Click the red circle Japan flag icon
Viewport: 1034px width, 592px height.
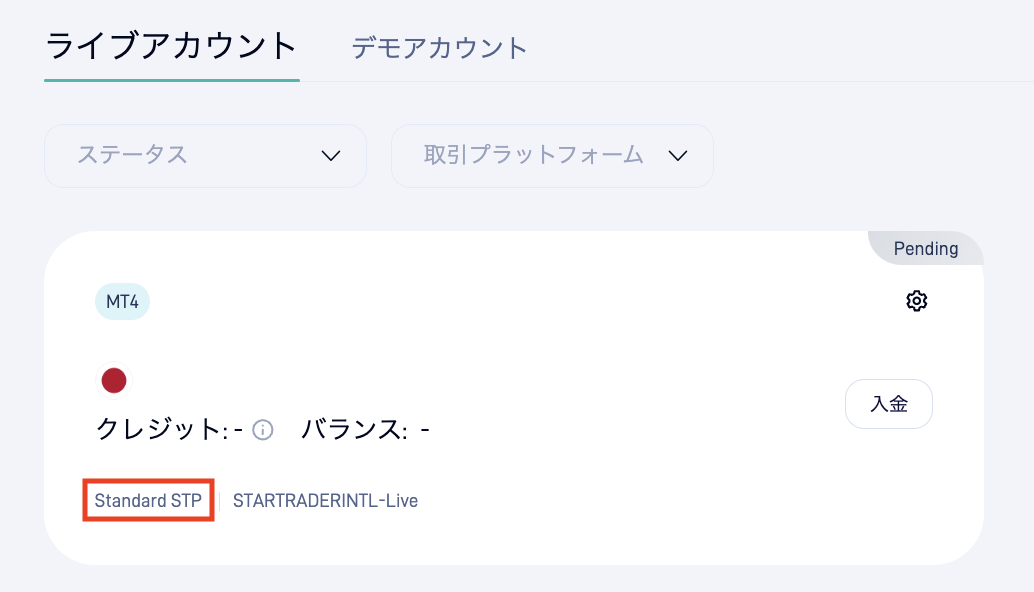pos(114,380)
